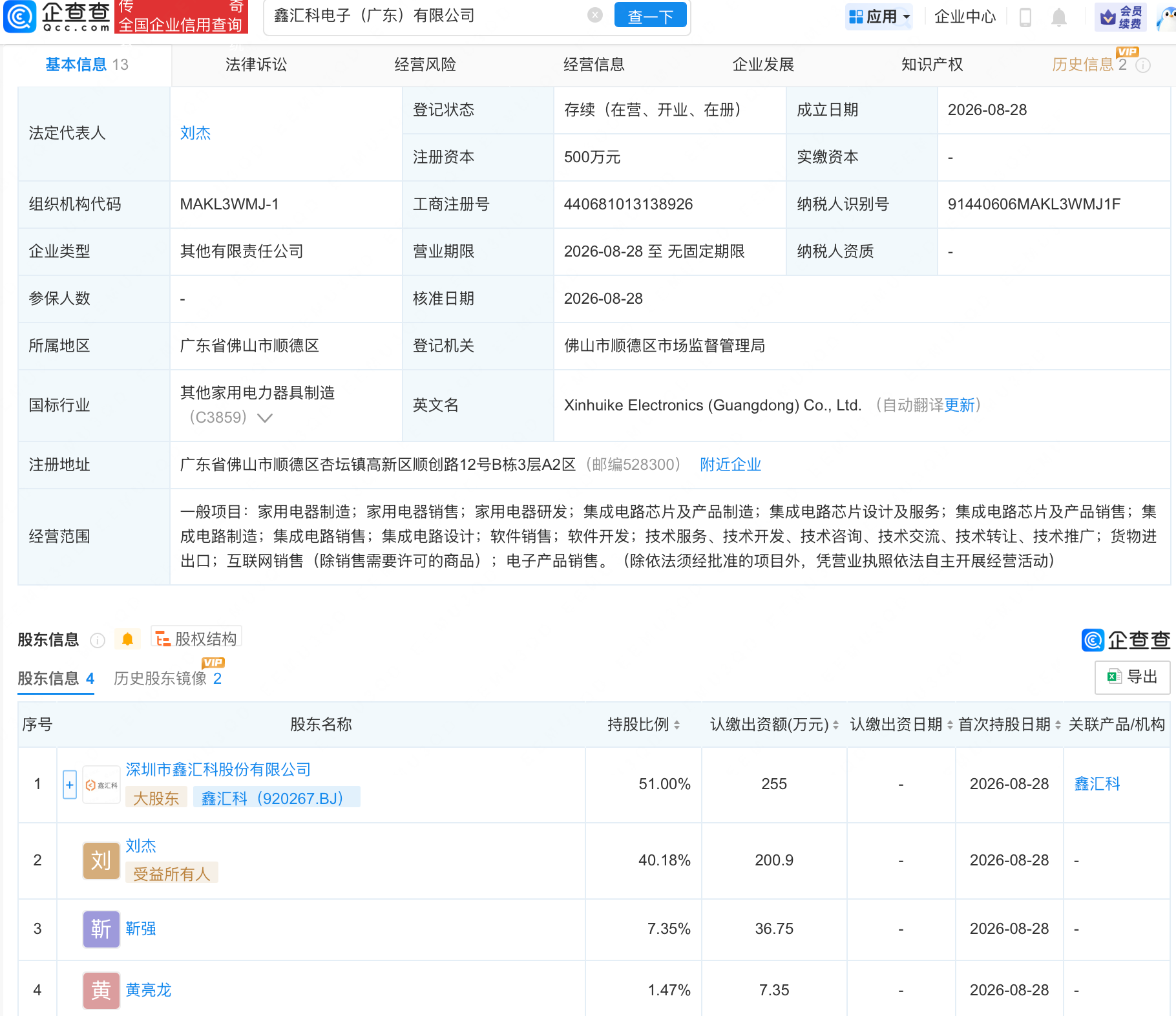Open 企业中心 from the header
The height and width of the screenshot is (1016, 1176).
click(x=965, y=17)
